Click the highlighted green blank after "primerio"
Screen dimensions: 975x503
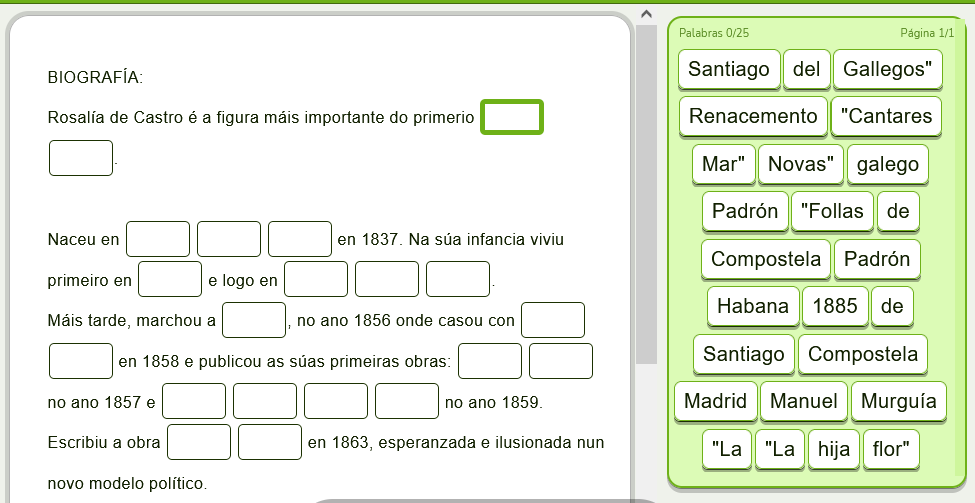[512, 117]
